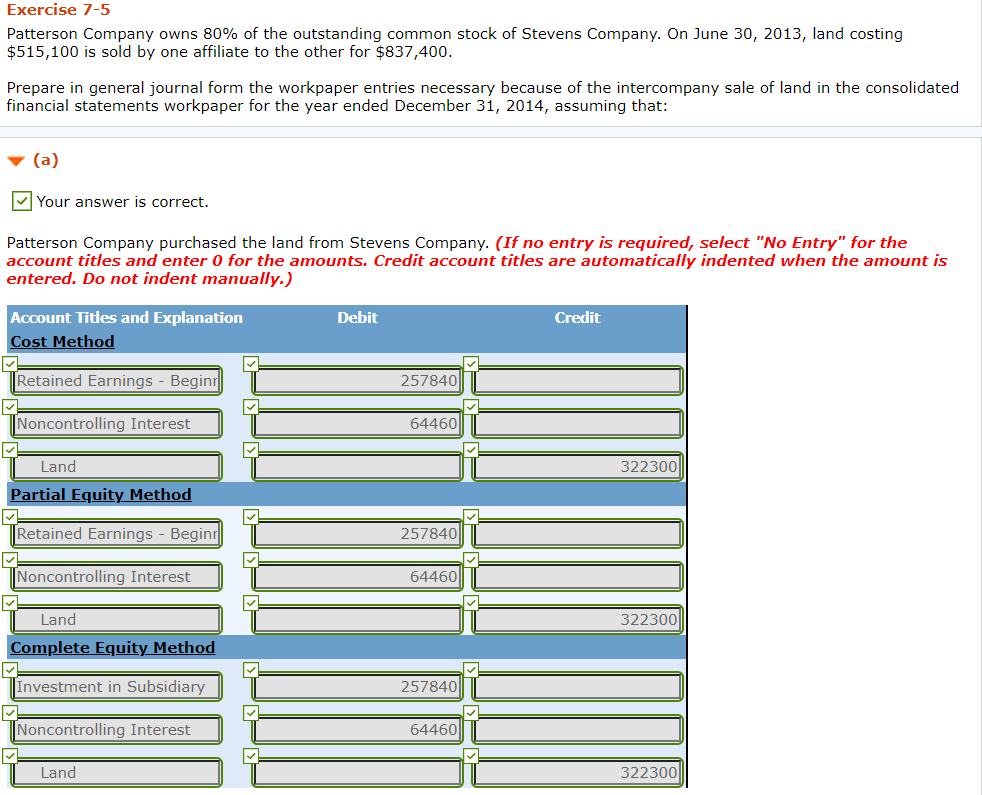982x795 pixels.
Task: Click empty credit field beside Cost Method Retained Earnings
Action: (577, 381)
